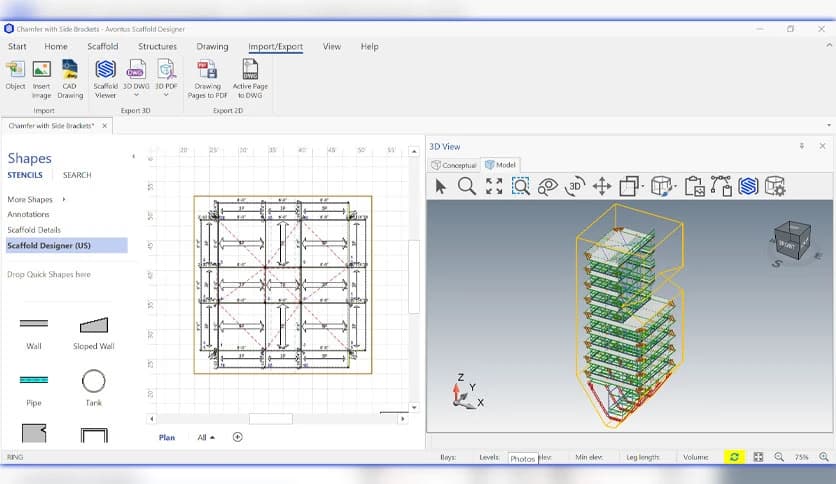Image resolution: width=836 pixels, height=484 pixels.
Task: Open Scaffold Viewer from 3D toolbar
Action: point(748,187)
